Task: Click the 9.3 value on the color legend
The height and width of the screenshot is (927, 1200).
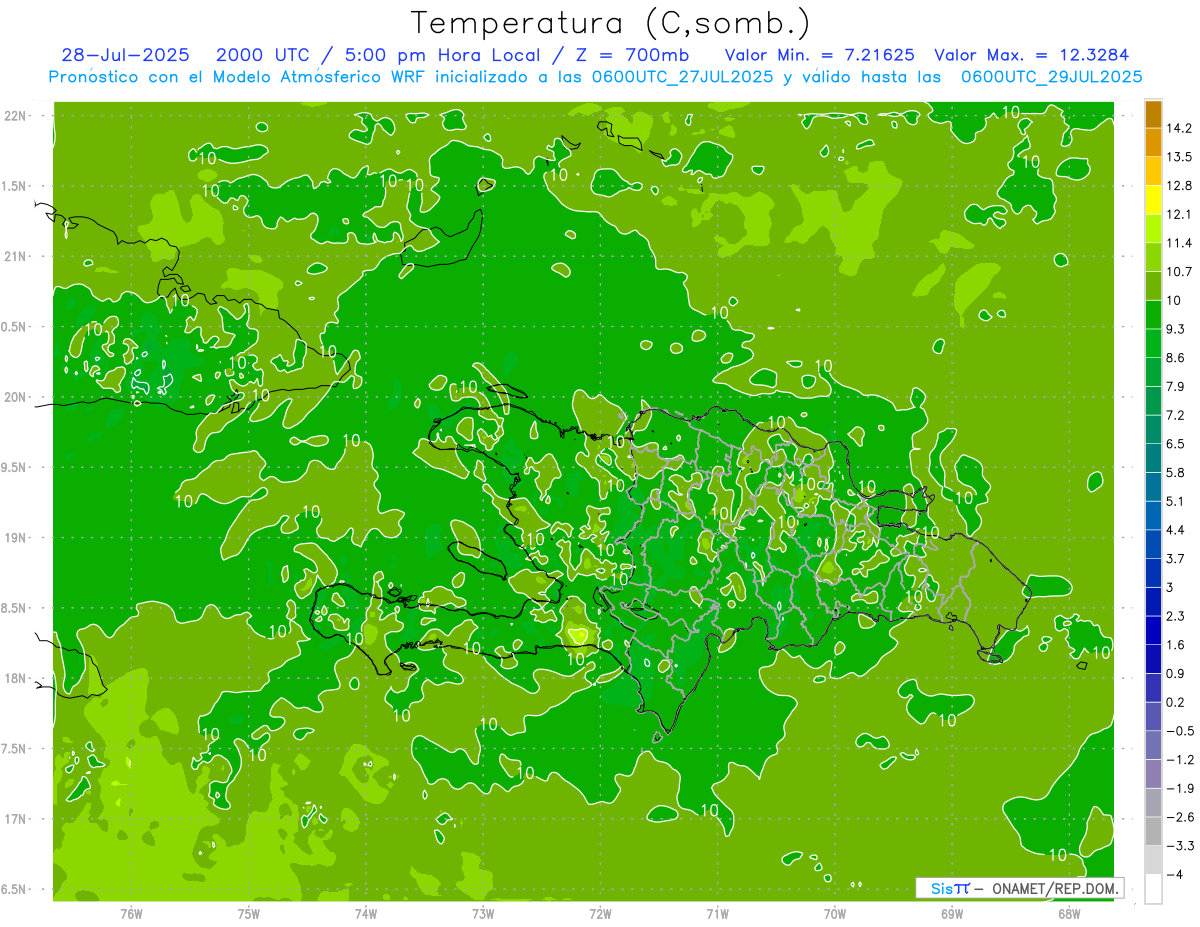Action: click(x=1176, y=329)
